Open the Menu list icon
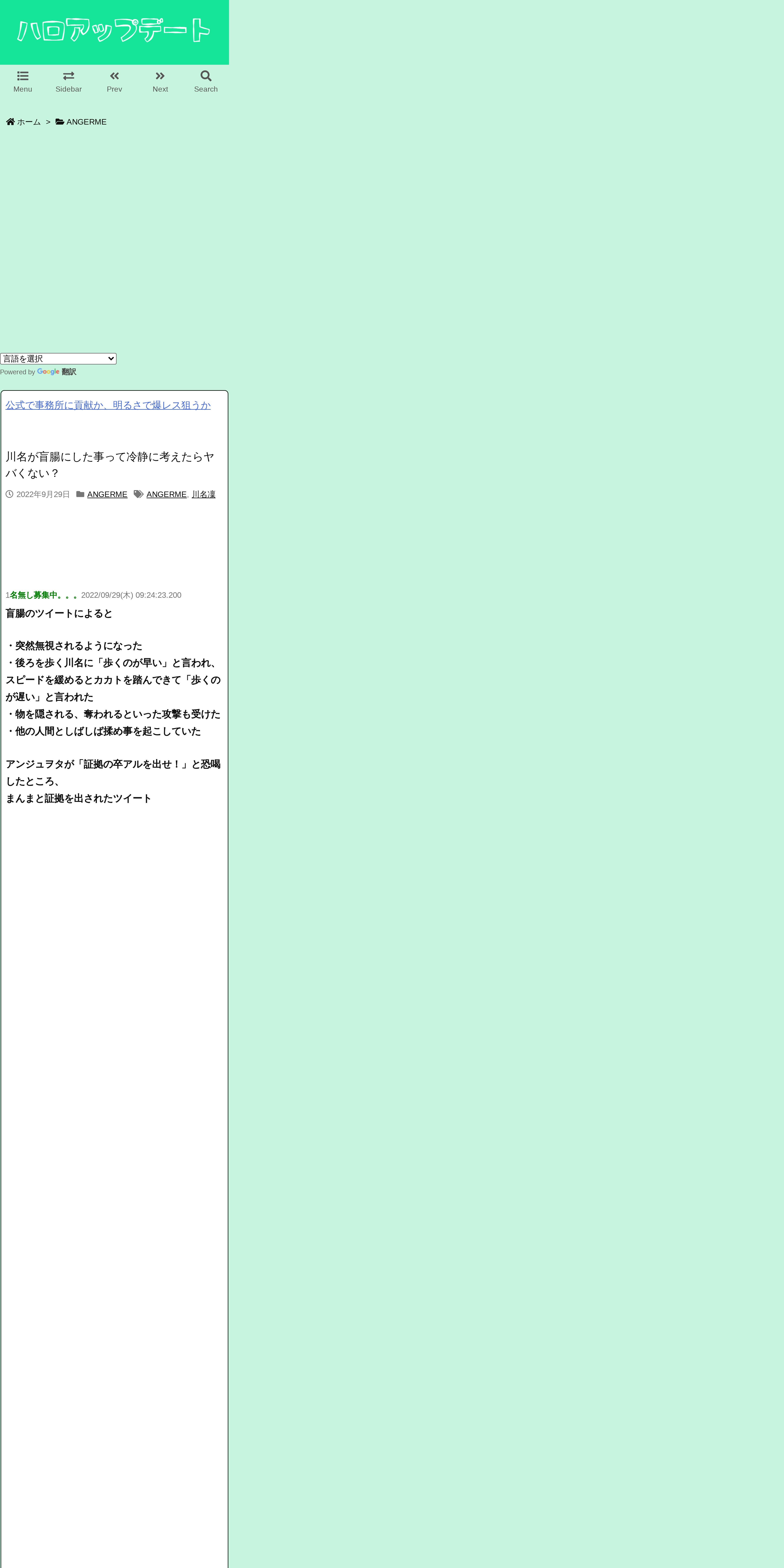 point(23,76)
